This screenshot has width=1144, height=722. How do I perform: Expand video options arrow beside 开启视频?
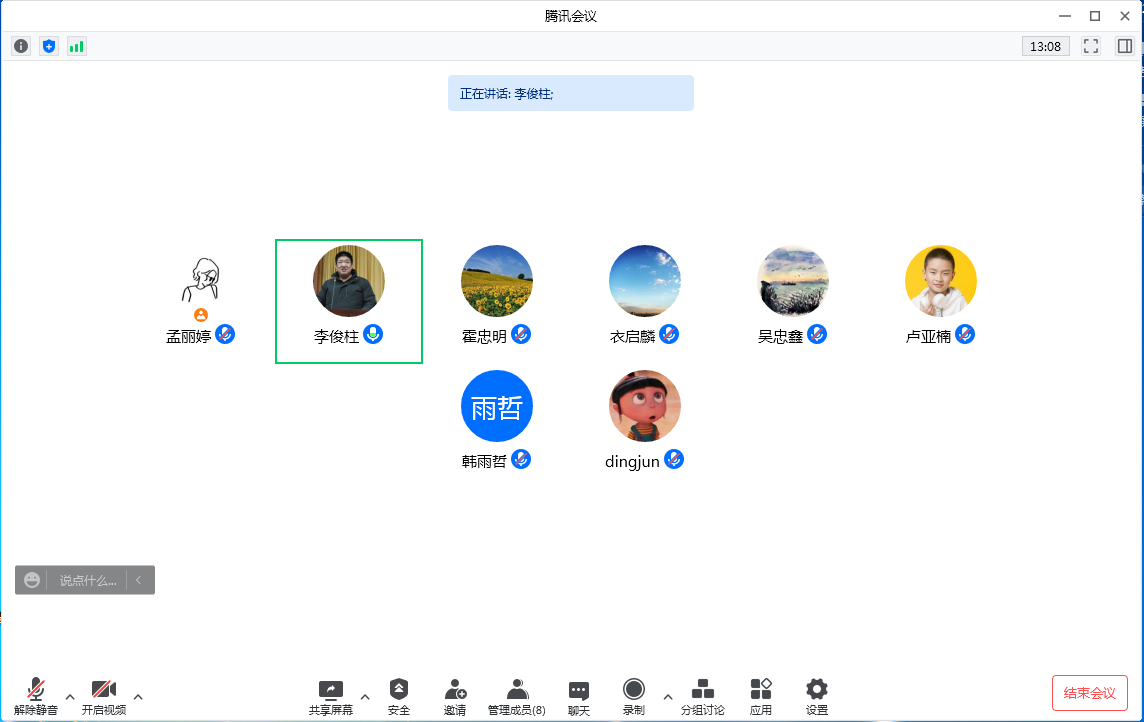click(x=138, y=696)
